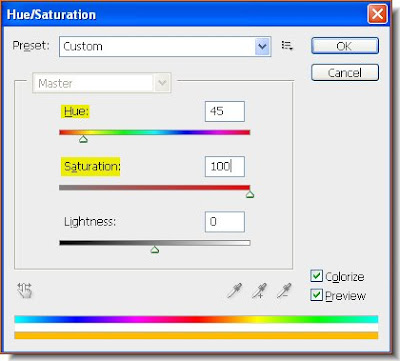
Task: Click the highlighted Saturation label
Action: [x=91, y=166]
